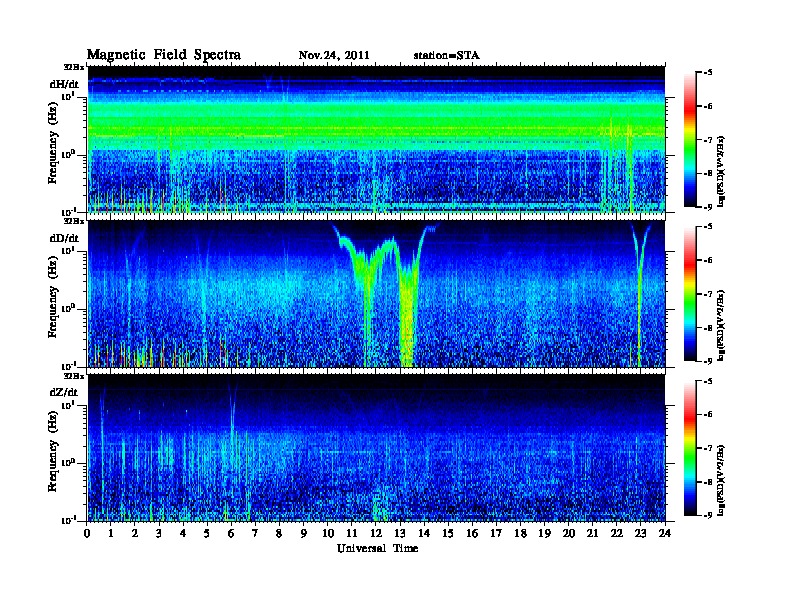
Task: Click hour 6 on the Universal Time axis
Action: (x=231, y=534)
